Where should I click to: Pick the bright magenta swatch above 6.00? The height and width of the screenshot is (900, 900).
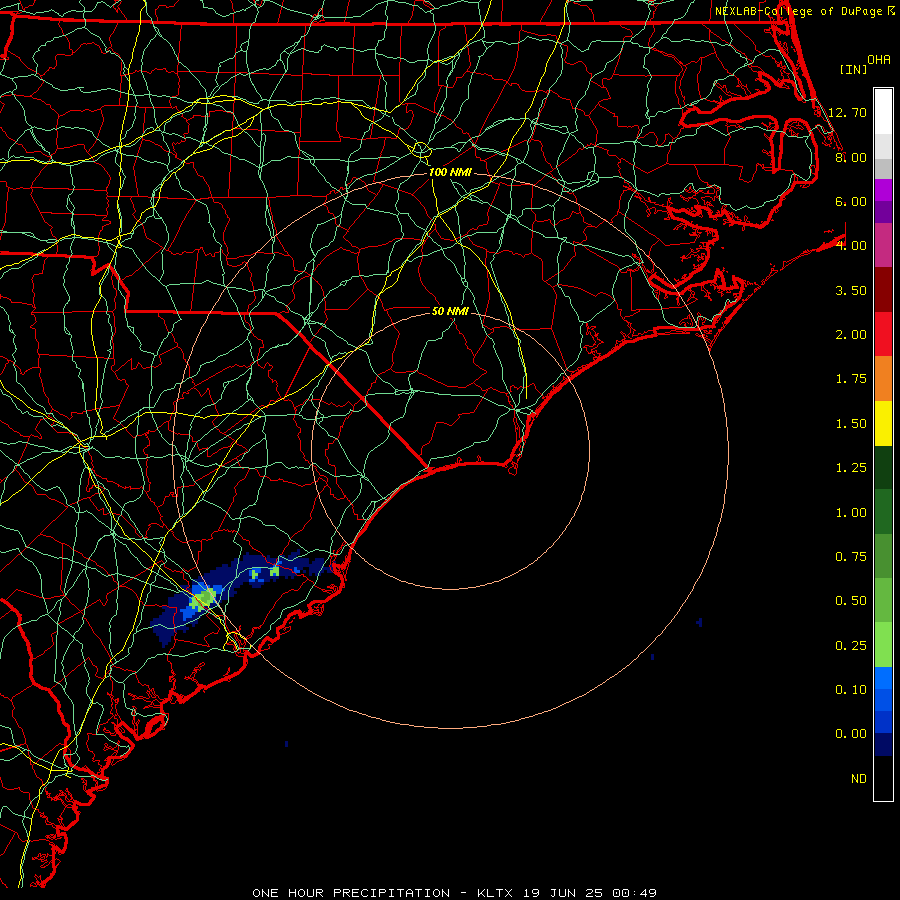point(883,190)
